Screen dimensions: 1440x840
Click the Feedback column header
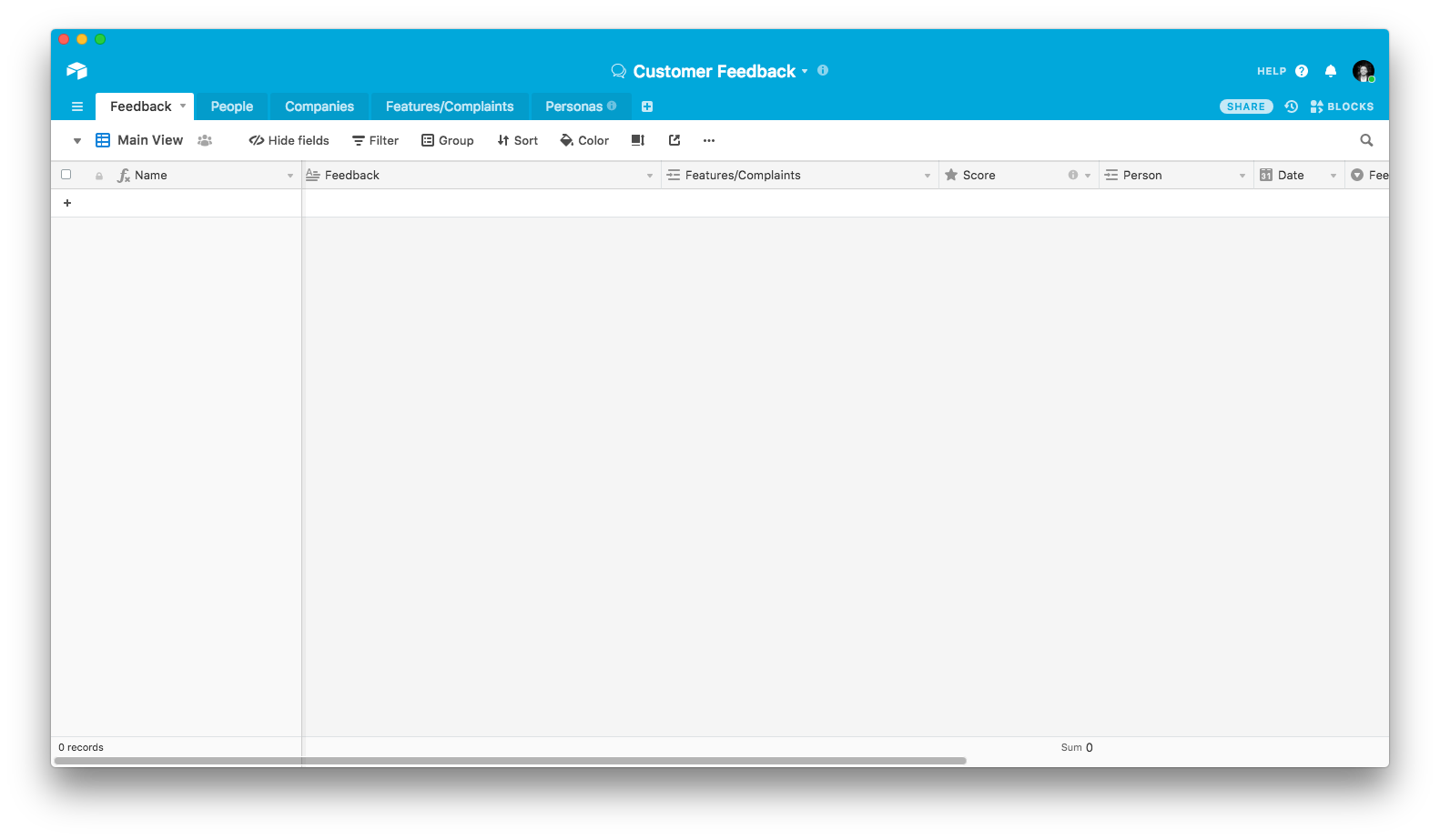tap(482, 176)
